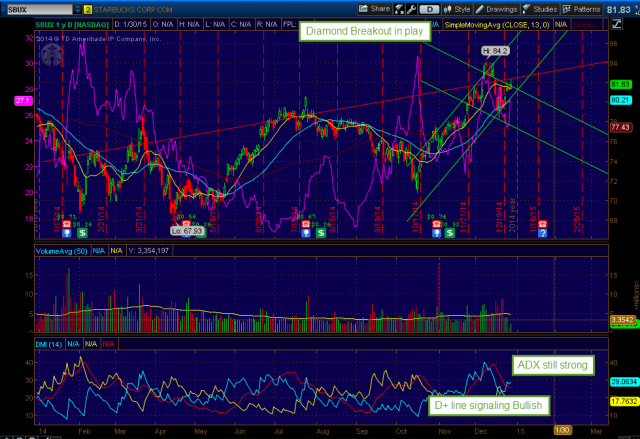This screenshot has height=439, width=640.
Task: Click the dividend dollar icon before 11/21/14
Action: pos(450,233)
